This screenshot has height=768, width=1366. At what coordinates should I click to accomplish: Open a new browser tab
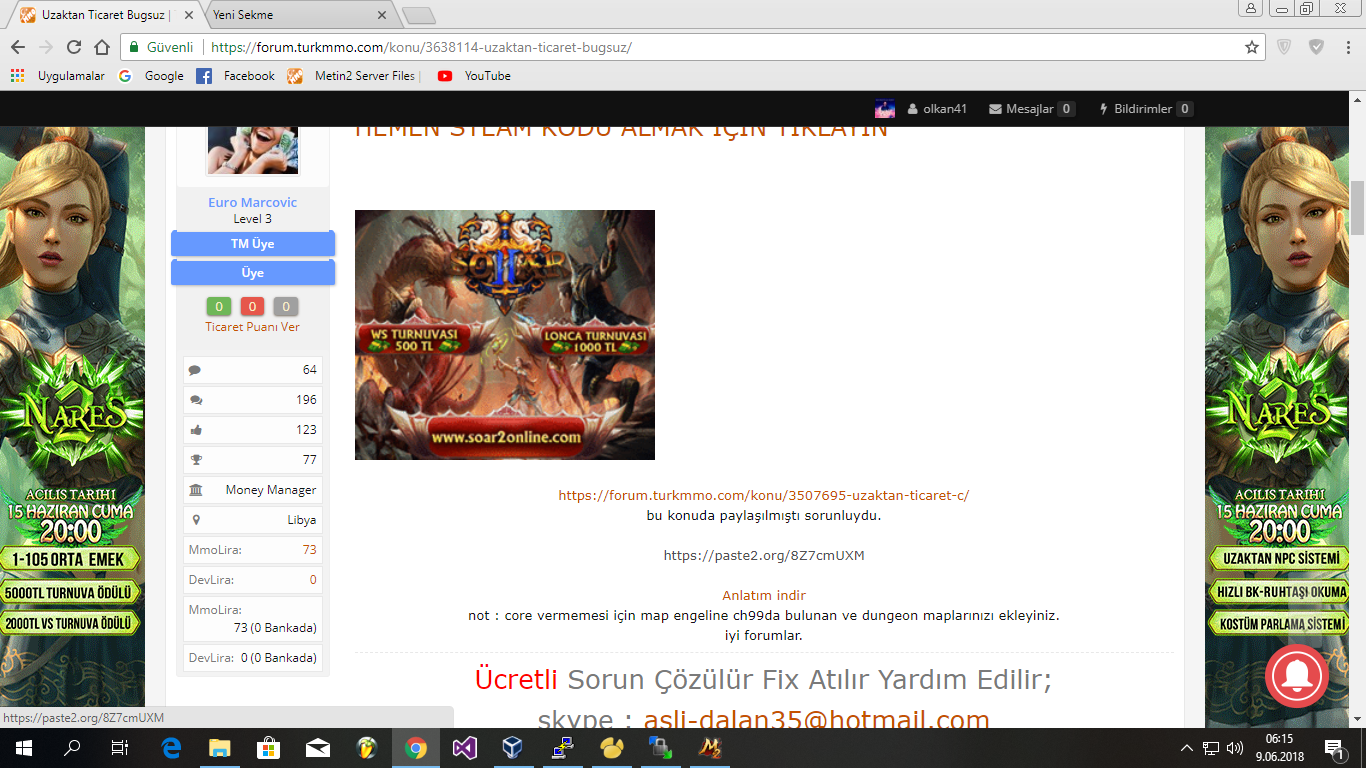(x=418, y=15)
